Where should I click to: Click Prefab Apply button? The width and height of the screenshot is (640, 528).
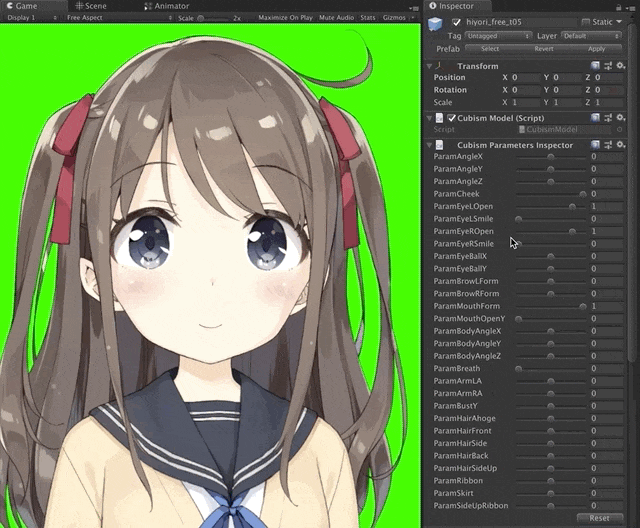[596, 49]
